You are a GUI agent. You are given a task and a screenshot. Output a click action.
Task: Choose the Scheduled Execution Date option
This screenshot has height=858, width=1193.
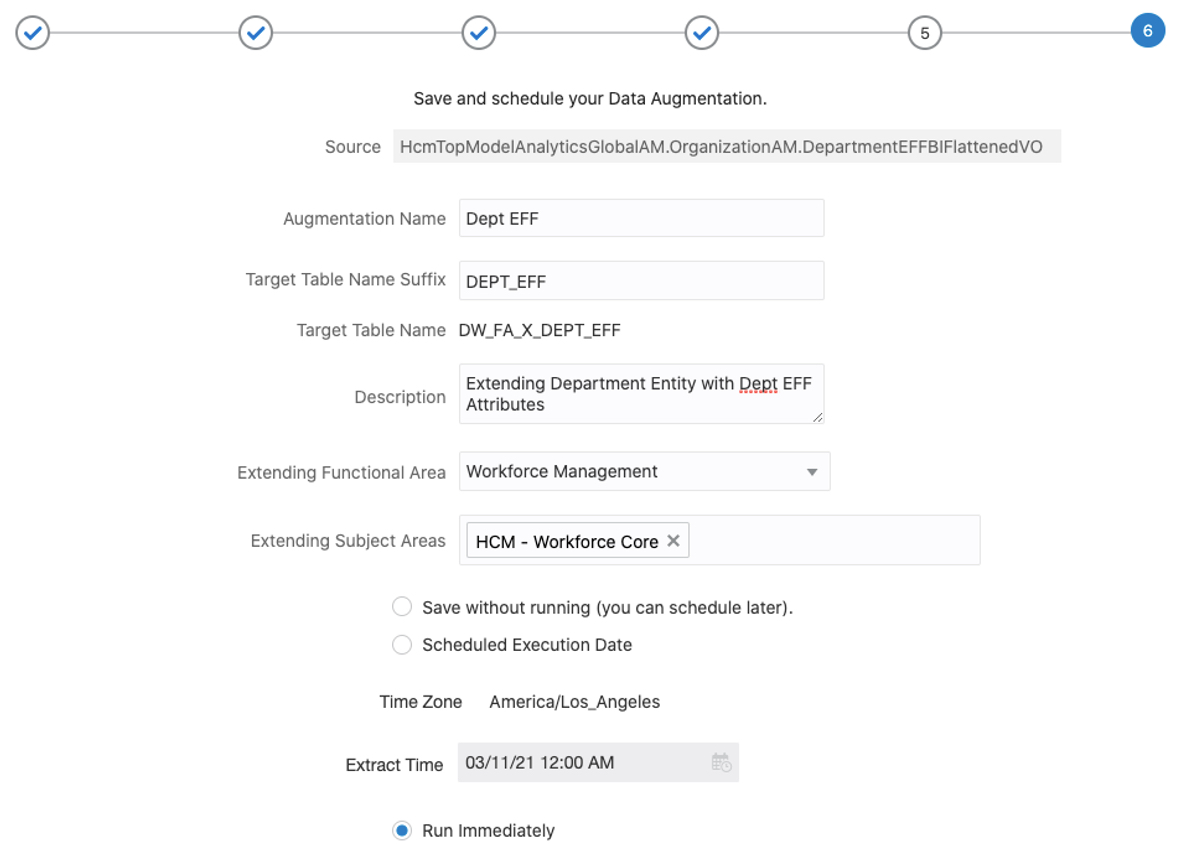(x=402, y=645)
